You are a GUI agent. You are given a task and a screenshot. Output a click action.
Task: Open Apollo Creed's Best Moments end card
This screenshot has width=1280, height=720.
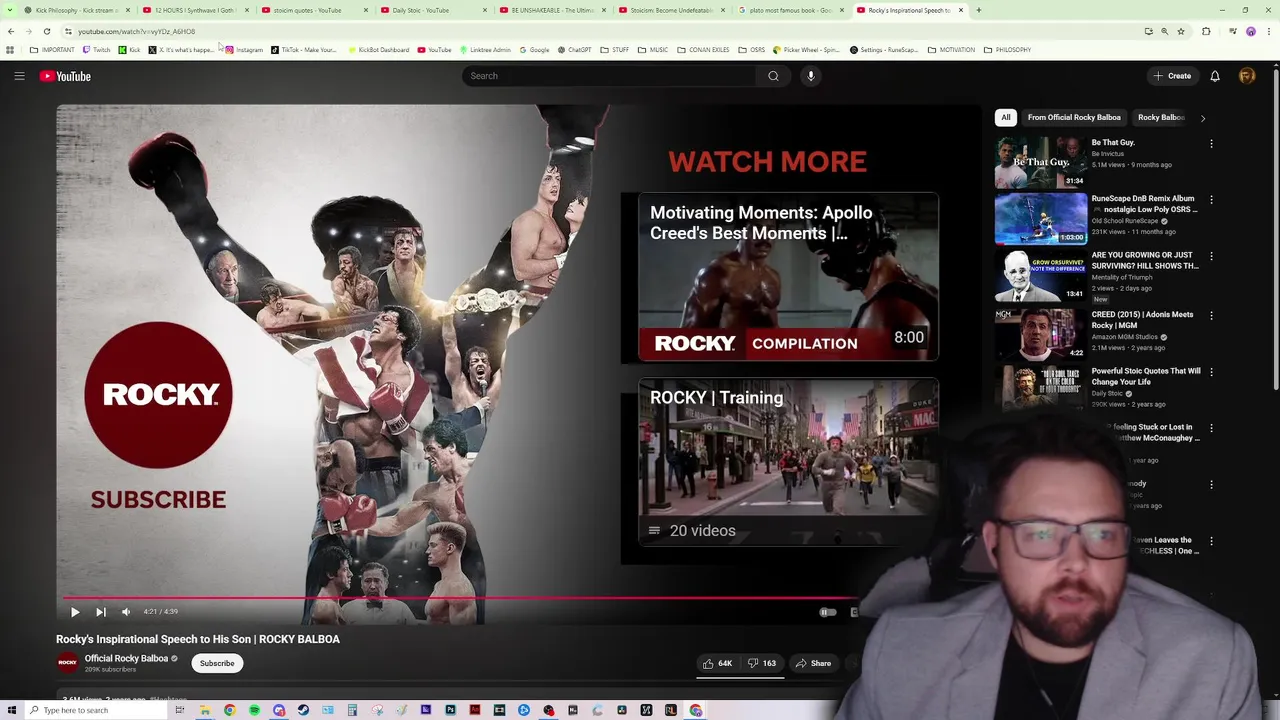click(788, 277)
